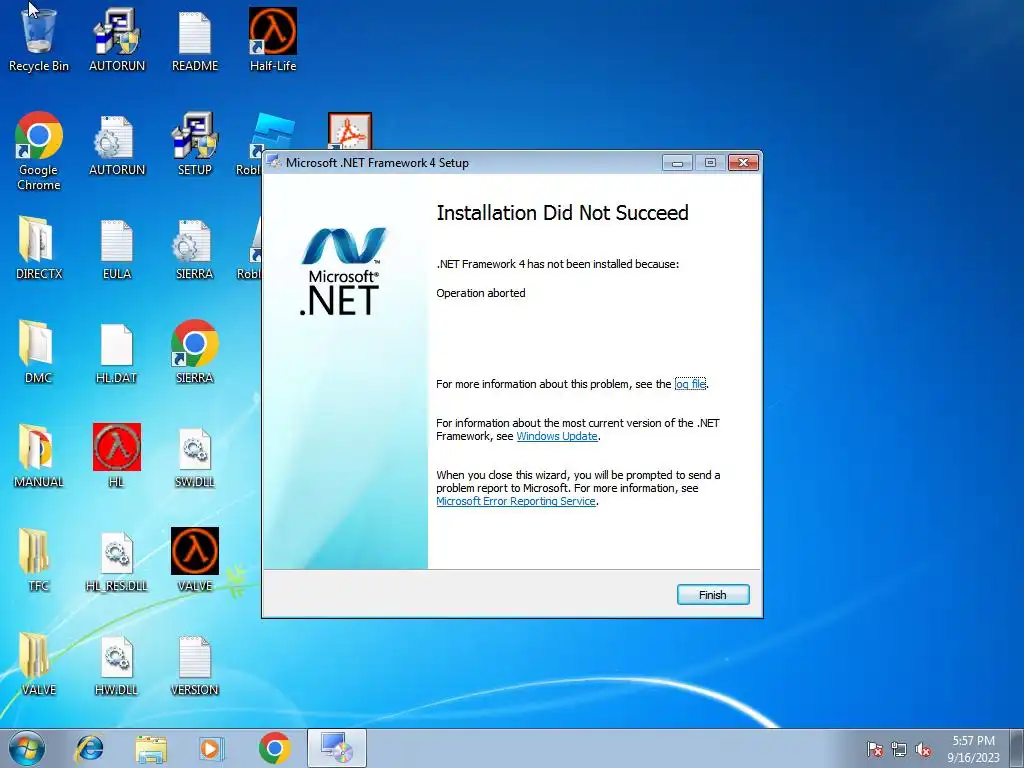Select the SIERRA settings file icon with gear
The height and width of the screenshot is (768, 1024).
pyautogui.click(x=195, y=248)
